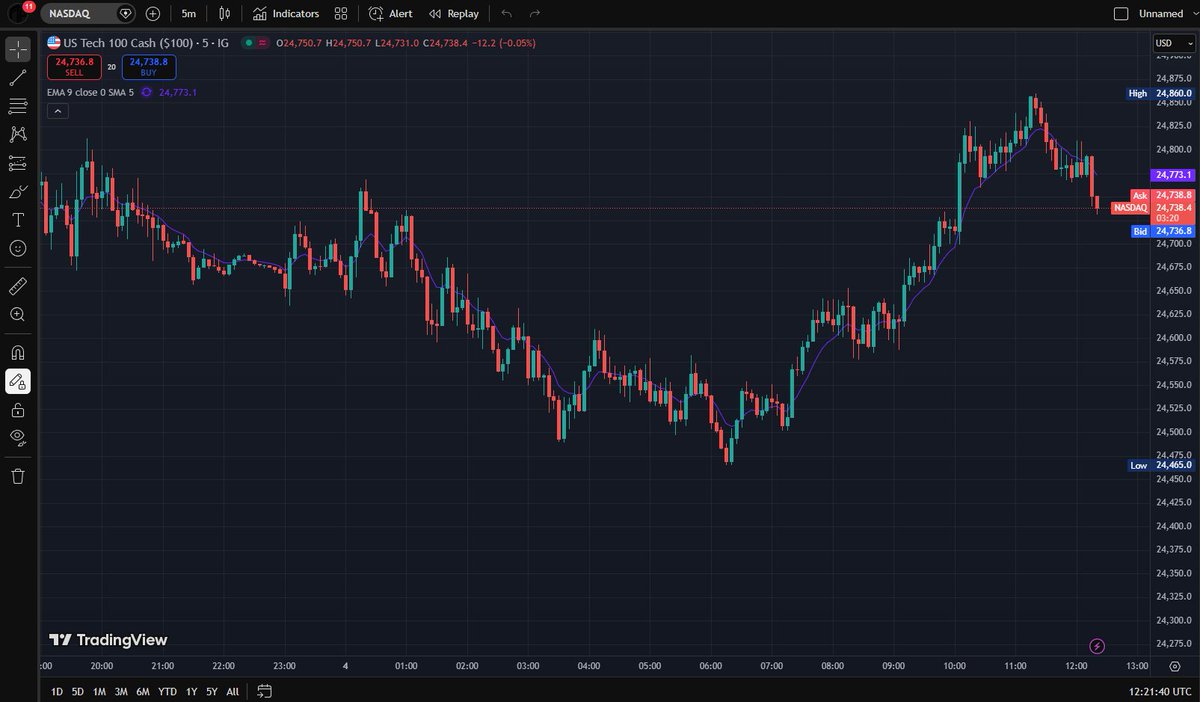Screen dimensions: 1200x702
Task: Open the chart patterns tool
Action: coord(18,134)
